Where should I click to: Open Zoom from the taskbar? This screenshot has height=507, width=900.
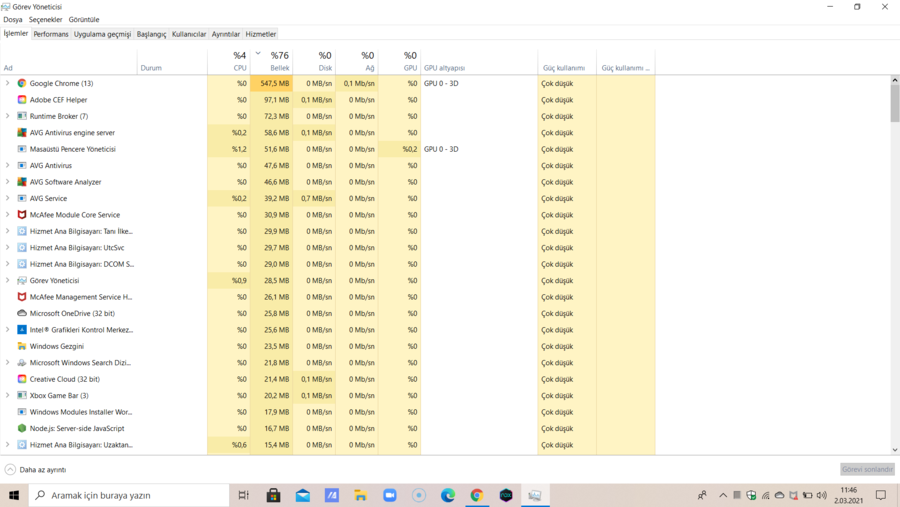pyautogui.click(x=390, y=495)
